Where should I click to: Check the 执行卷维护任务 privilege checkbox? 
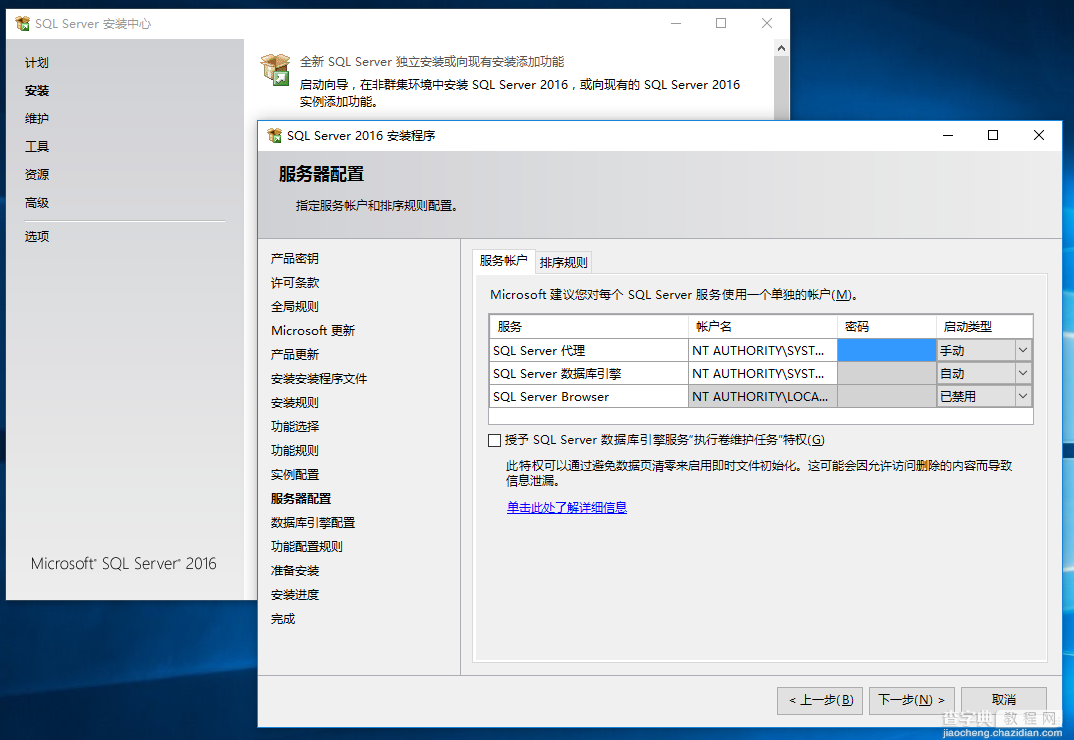(495, 440)
